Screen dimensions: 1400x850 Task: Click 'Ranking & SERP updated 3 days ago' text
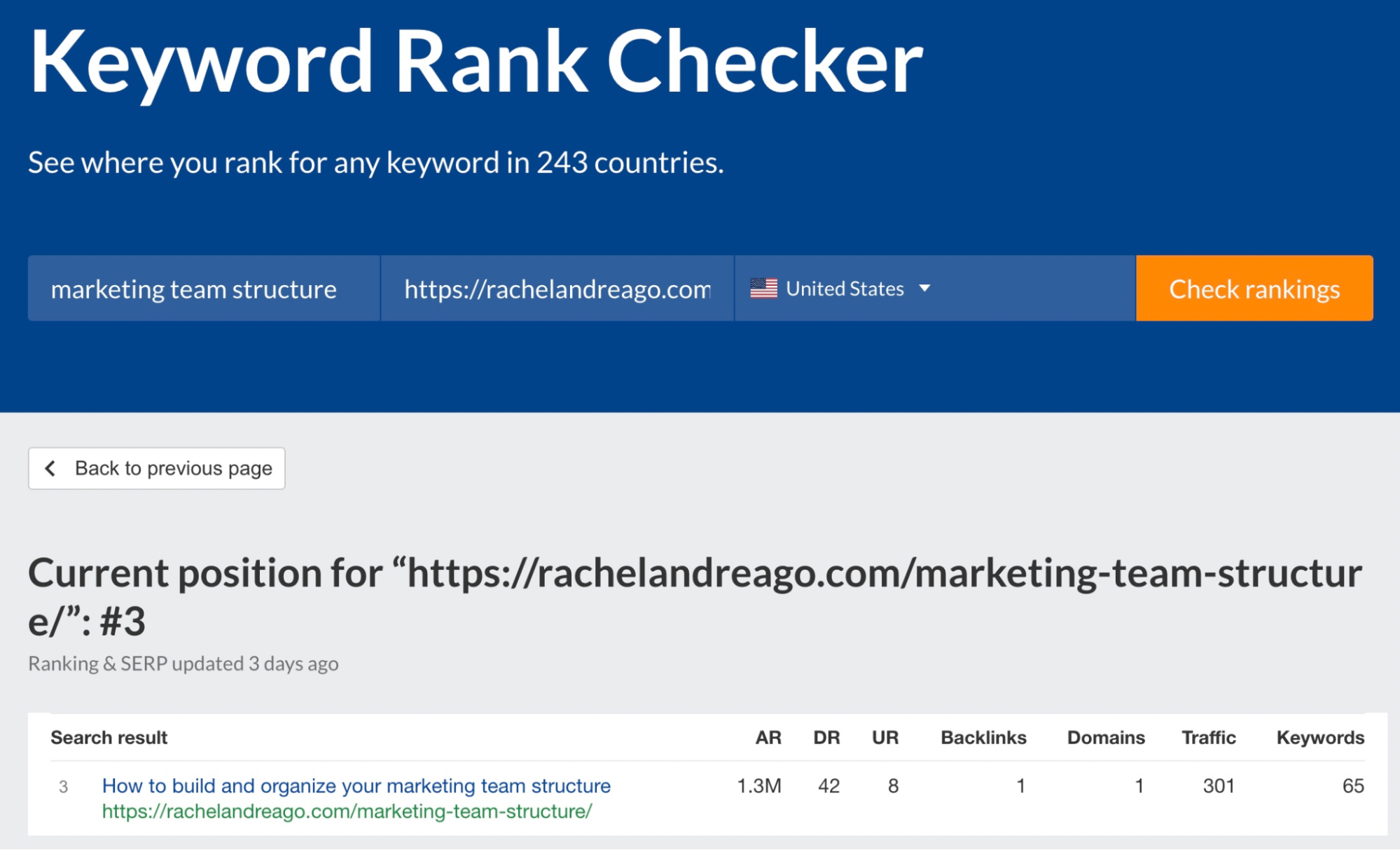pyautogui.click(x=183, y=664)
